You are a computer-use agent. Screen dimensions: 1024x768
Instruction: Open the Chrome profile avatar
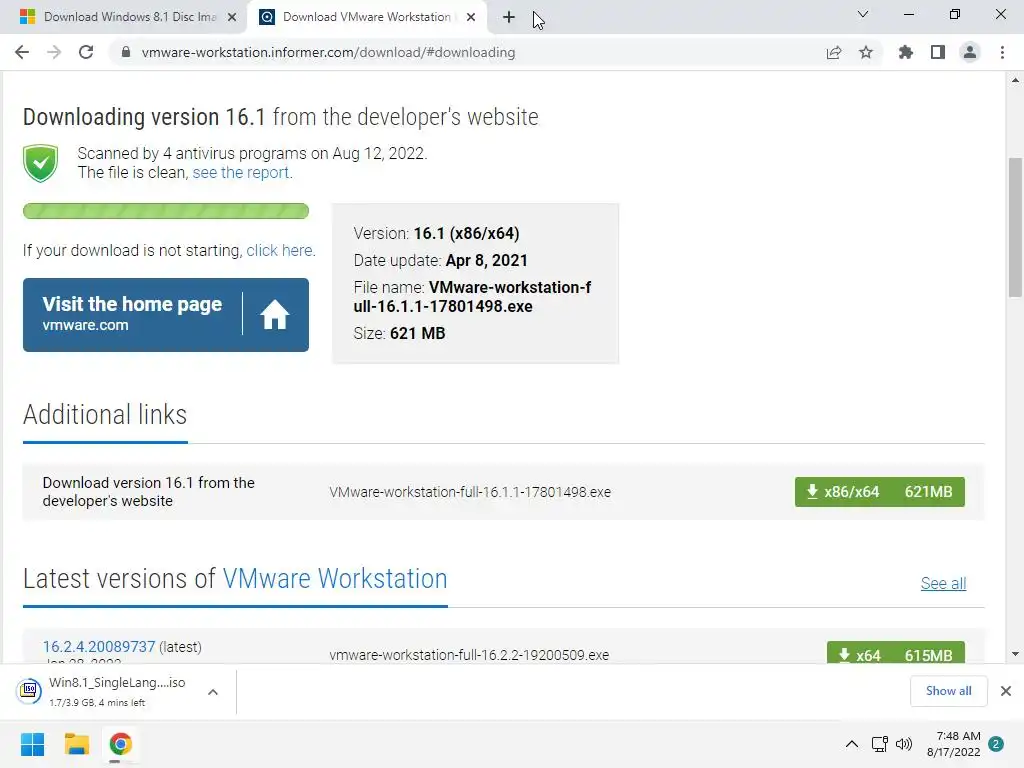(x=970, y=52)
